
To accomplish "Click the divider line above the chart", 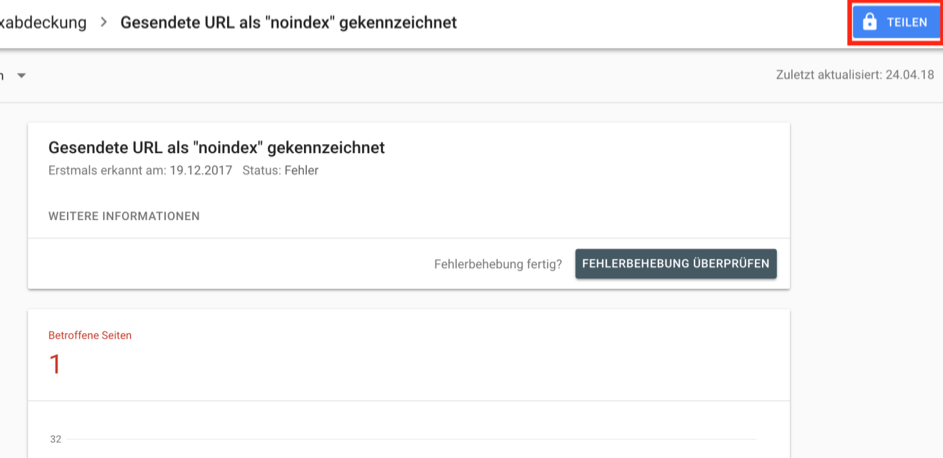I will click(409, 401).
